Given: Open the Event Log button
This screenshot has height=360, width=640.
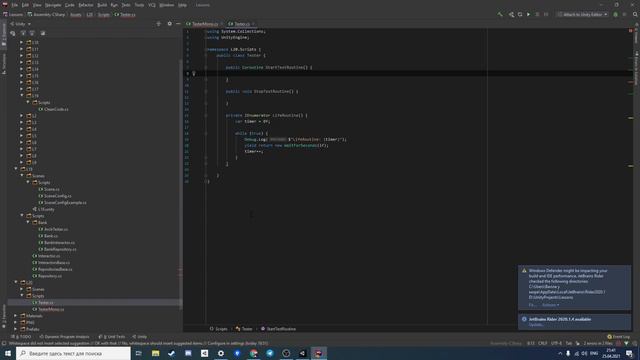Looking at the screenshot, I should tap(618, 337).
